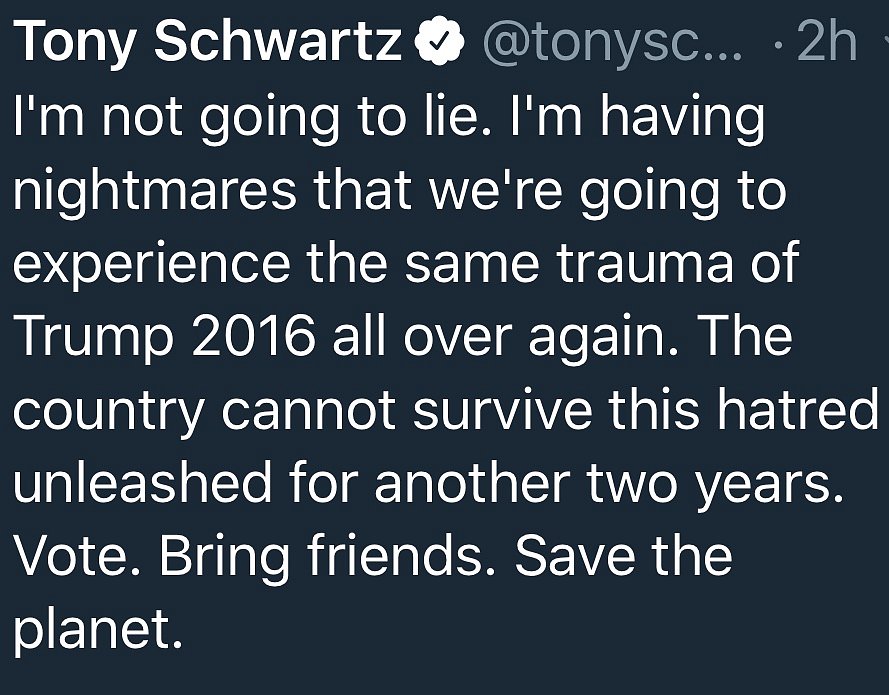Image resolution: width=889 pixels, height=695 pixels.
Task: Click the phrase "Save the" near the bottom
Action: coord(624,554)
